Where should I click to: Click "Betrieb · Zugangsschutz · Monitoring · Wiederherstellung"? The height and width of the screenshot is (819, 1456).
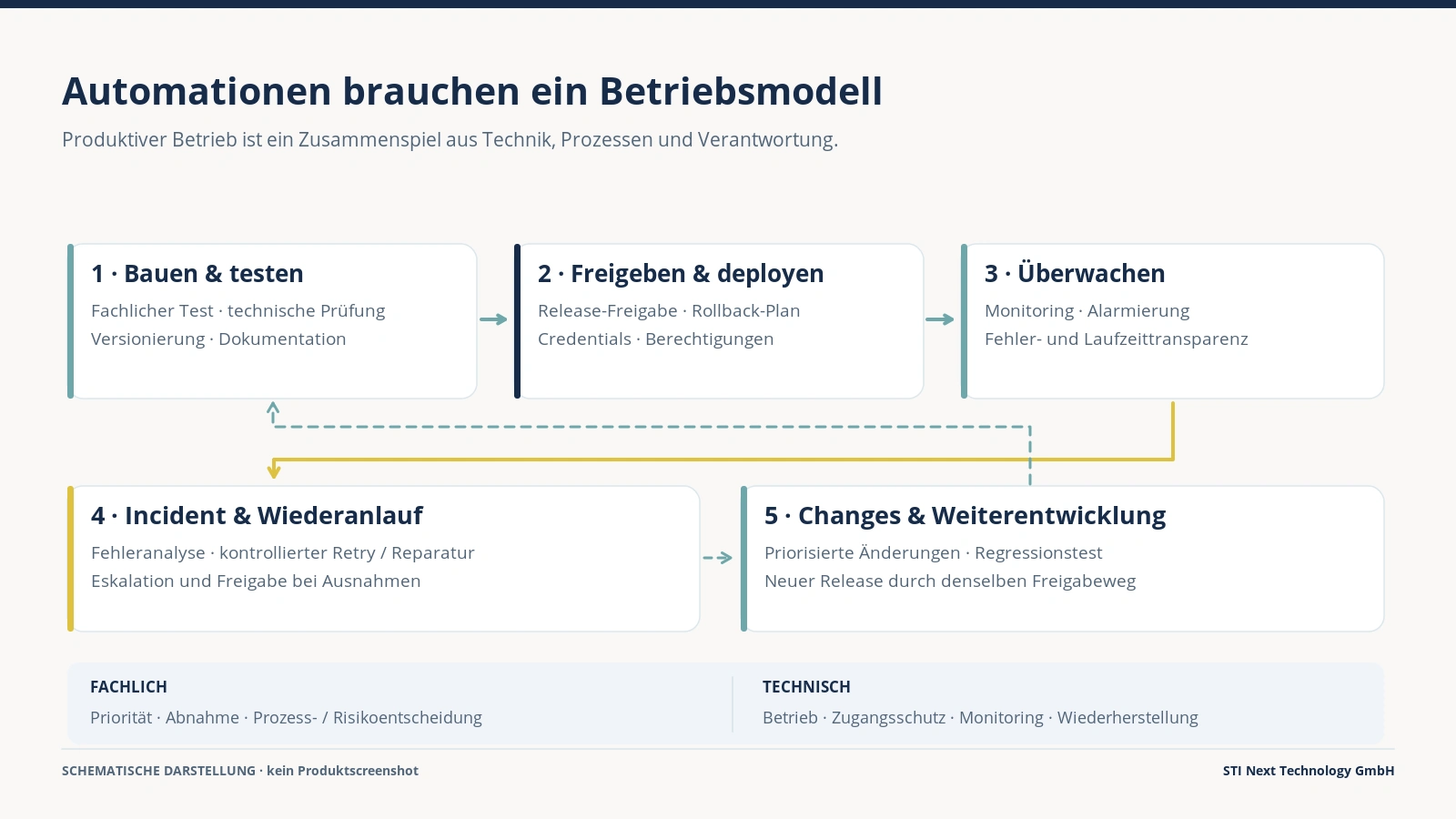click(x=980, y=718)
